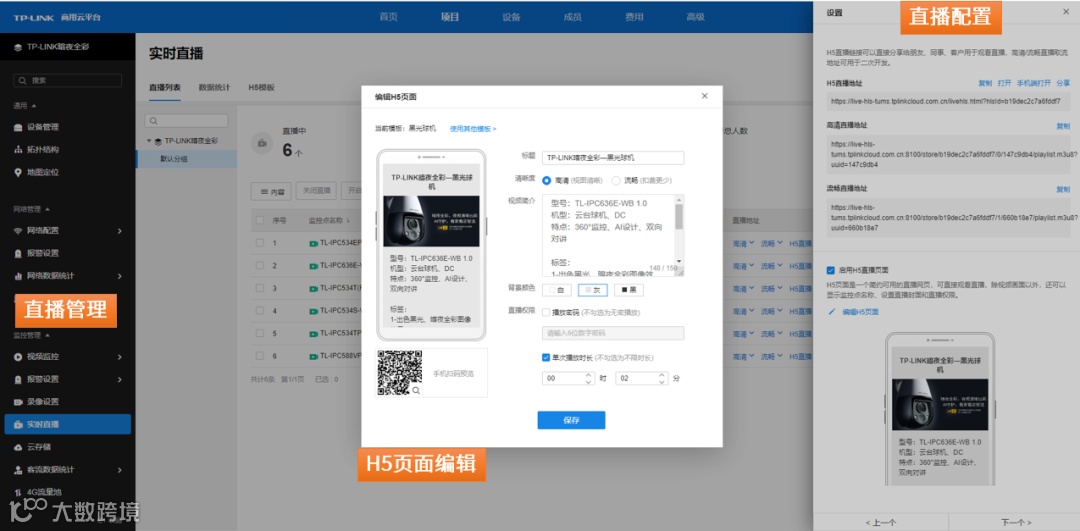Screen dimensions: 1080x531
Task: Choose the 白 background color
Action: tap(557, 290)
